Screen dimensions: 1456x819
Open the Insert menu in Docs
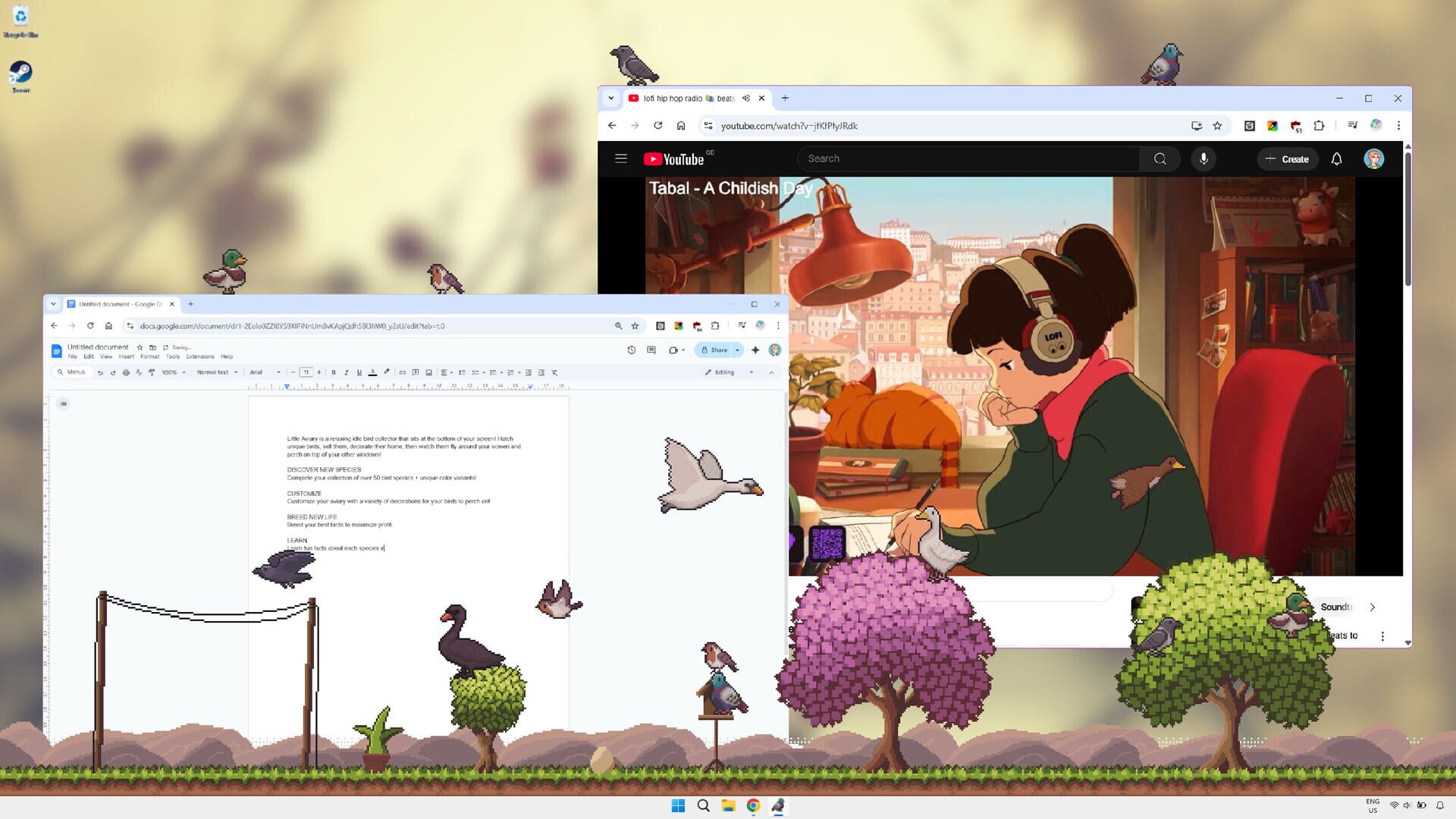126,356
